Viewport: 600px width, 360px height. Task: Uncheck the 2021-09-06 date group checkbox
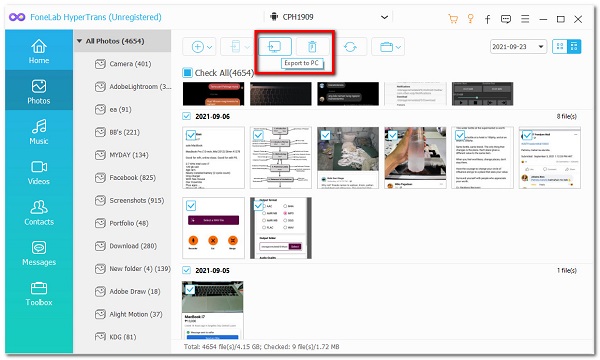186,116
